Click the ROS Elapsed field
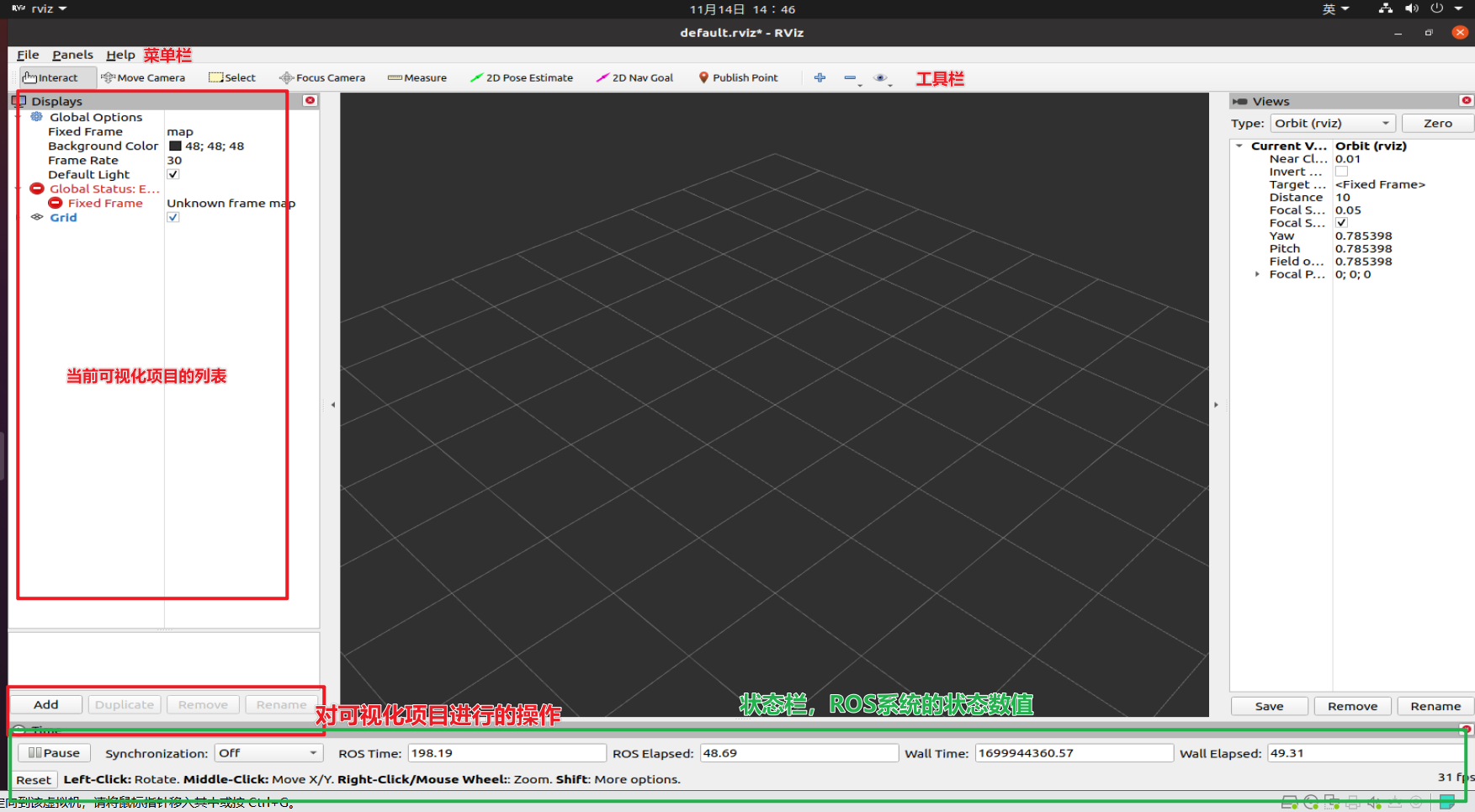1475x812 pixels. click(x=799, y=753)
